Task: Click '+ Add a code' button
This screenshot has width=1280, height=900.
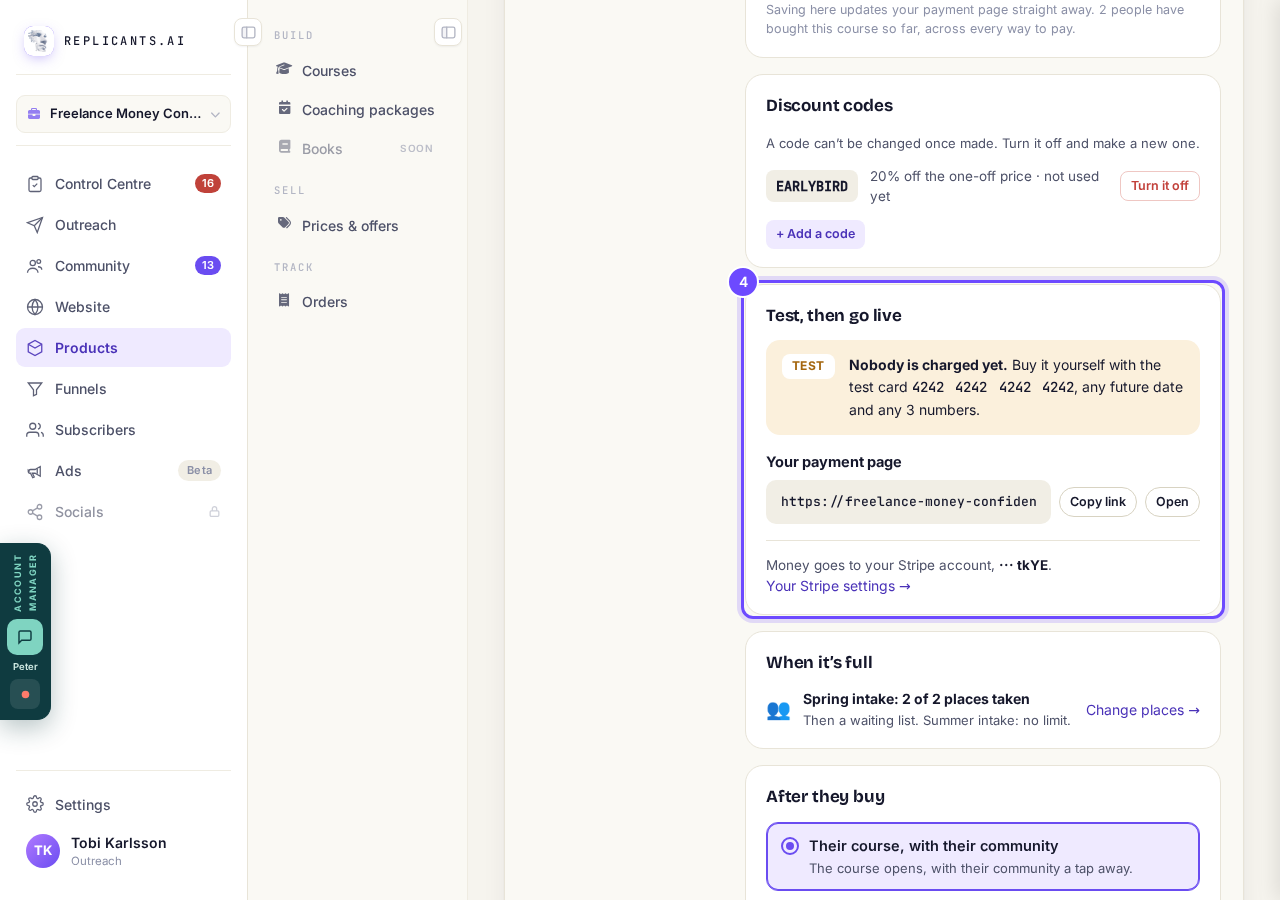Action: [x=815, y=234]
